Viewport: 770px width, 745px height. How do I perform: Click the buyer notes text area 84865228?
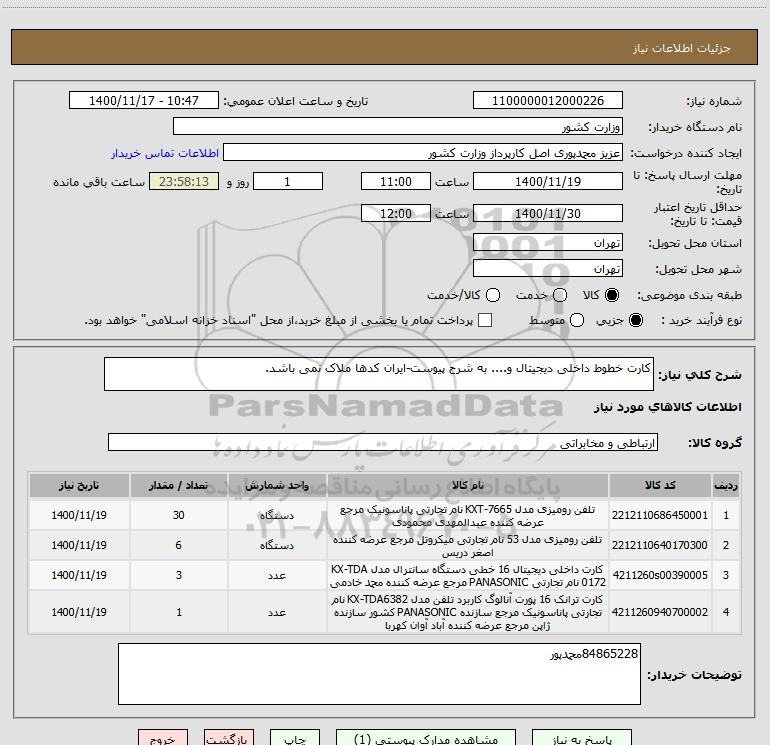pyautogui.click(x=379, y=674)
